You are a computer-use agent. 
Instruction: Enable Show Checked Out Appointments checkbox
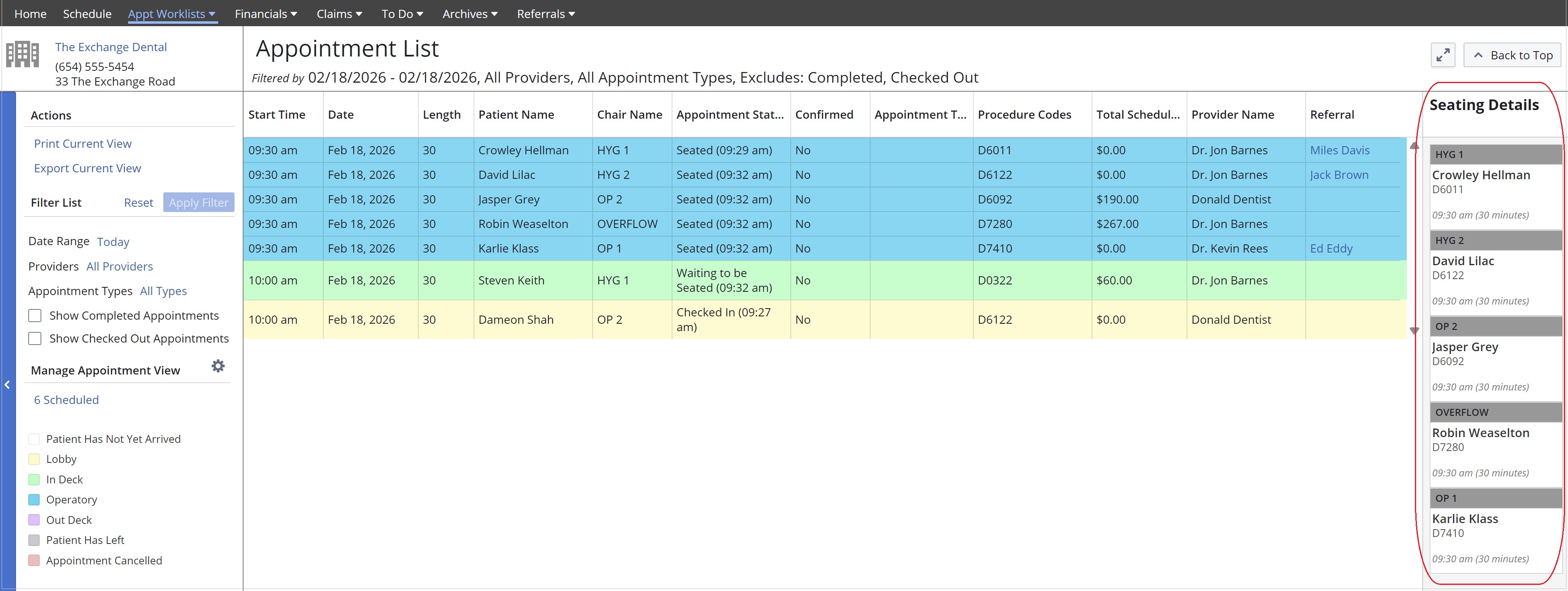point(35,338)
